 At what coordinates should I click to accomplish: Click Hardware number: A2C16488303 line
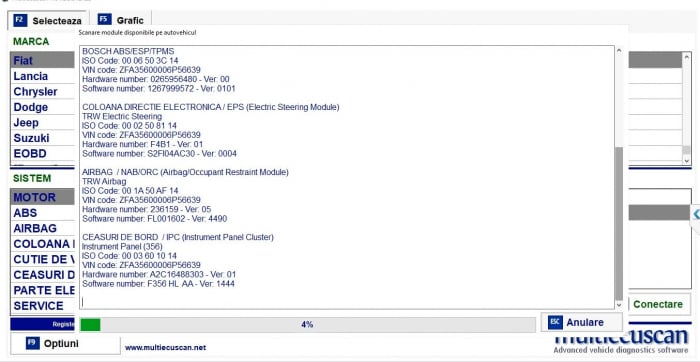159,275
